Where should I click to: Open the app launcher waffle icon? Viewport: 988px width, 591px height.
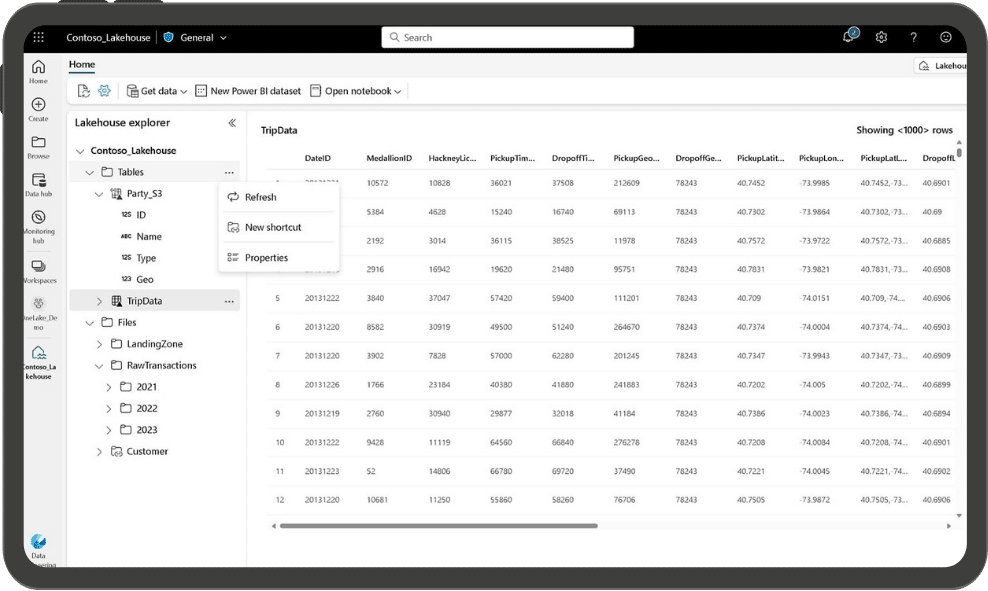click(38, 37)
